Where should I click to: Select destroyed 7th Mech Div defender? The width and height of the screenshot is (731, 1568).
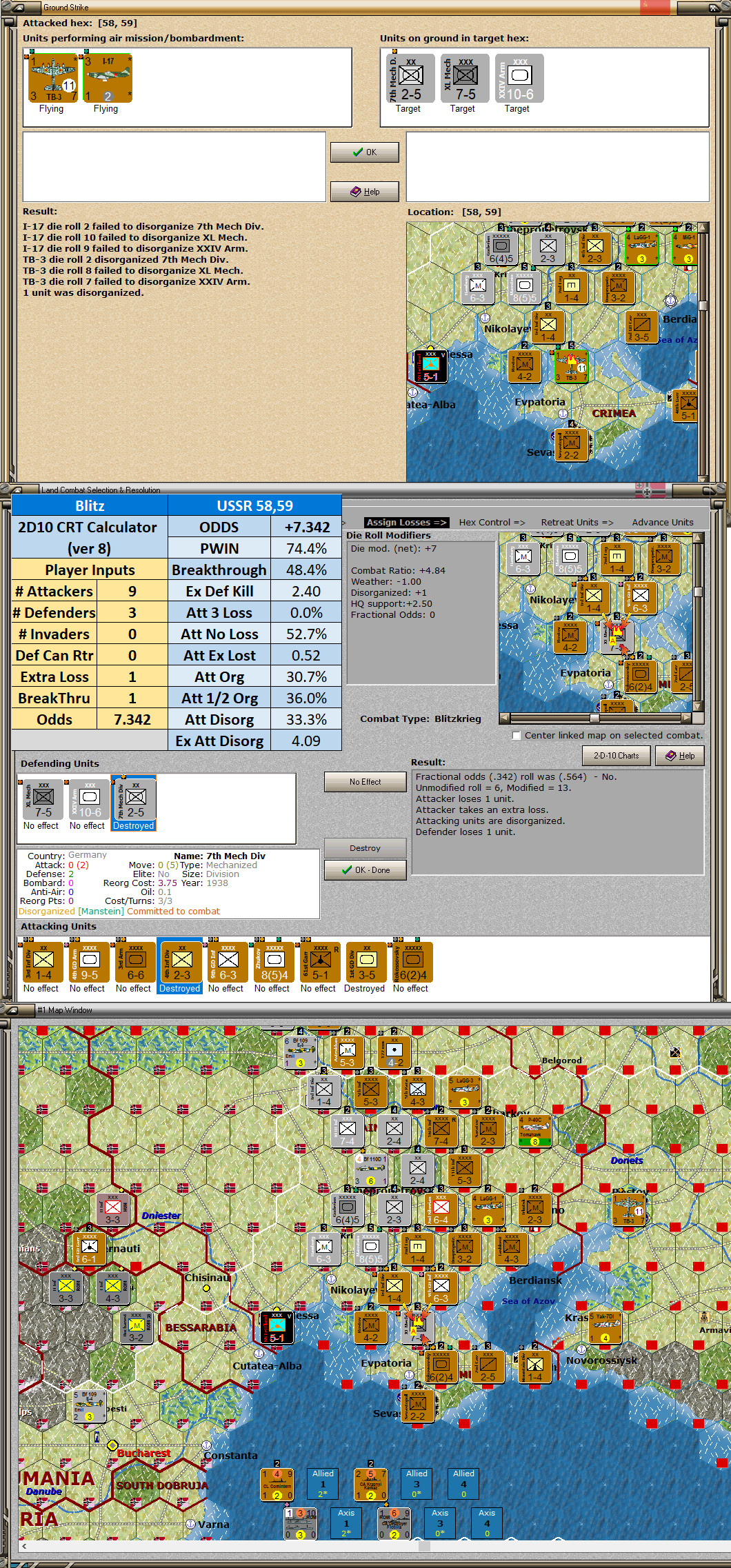(134, 803)
